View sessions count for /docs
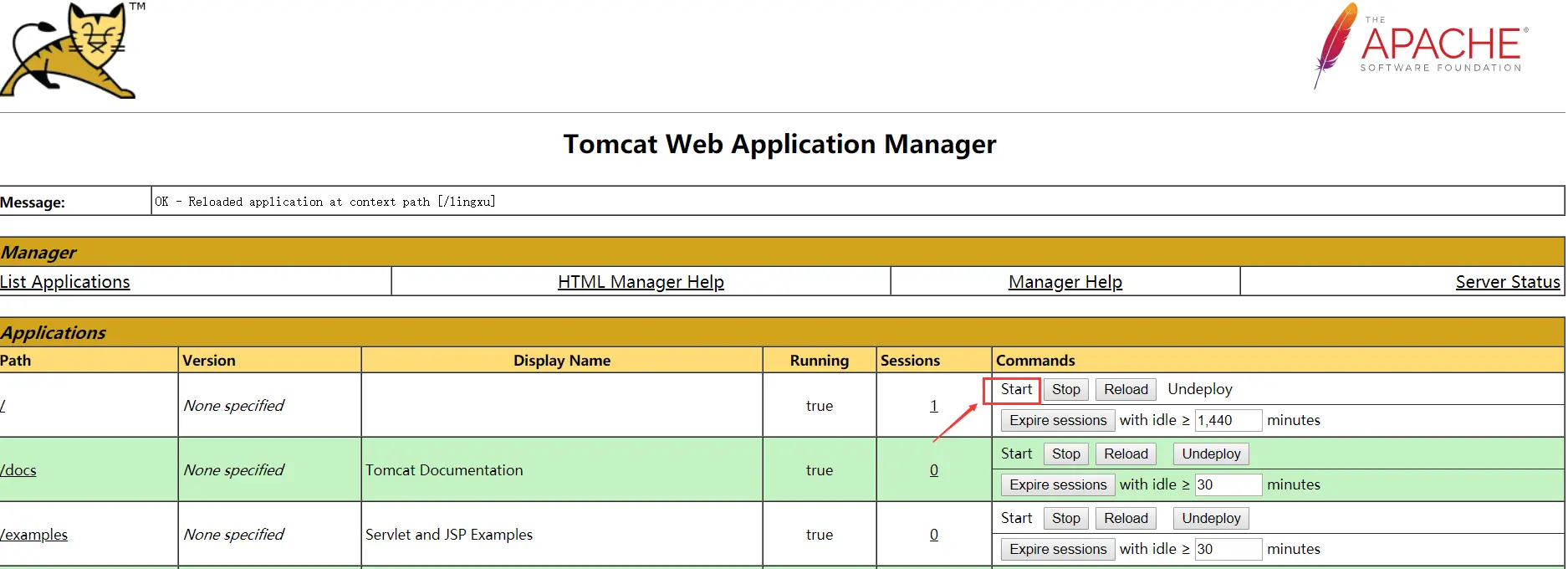The height and width of the screenshot is (569, 1568). click(x=933, y=470)
